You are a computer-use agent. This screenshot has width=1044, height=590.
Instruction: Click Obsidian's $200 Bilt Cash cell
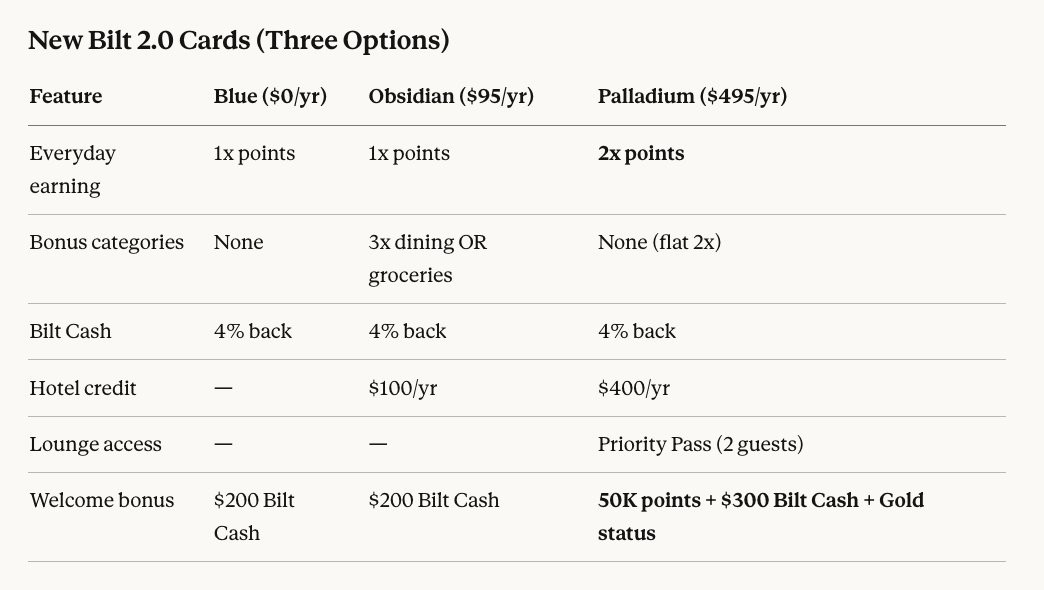tap(433, 500)
